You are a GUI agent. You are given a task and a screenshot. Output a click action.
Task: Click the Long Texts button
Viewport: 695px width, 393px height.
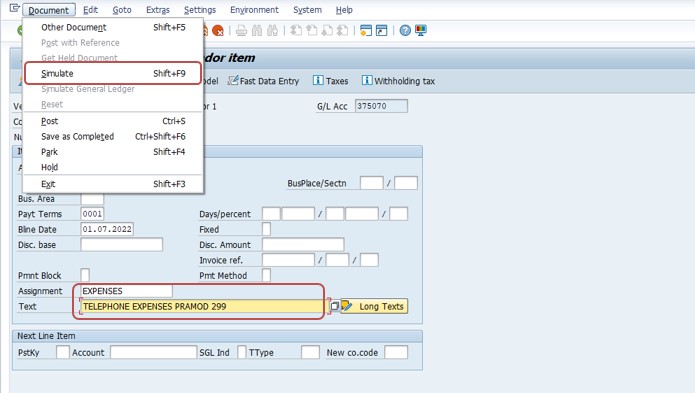click(x=374, y=306)
